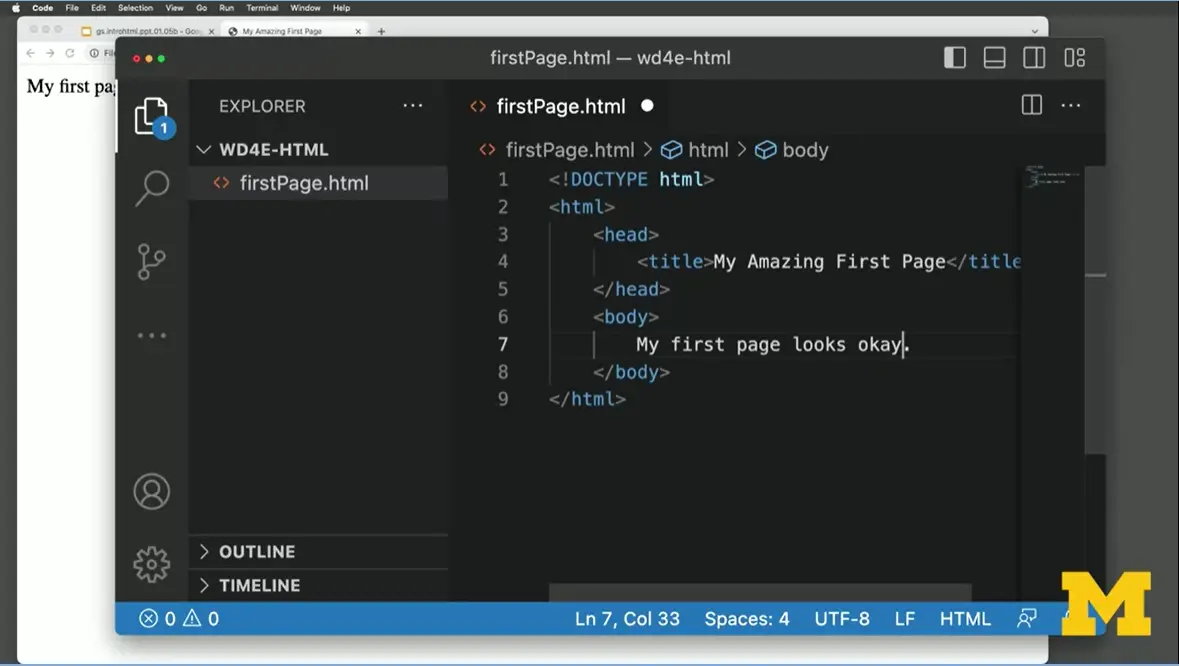Screen dimensions: 1179x666
Task: Click the additional views ellipsis in the Activity Bar
Action: point(152,335)
